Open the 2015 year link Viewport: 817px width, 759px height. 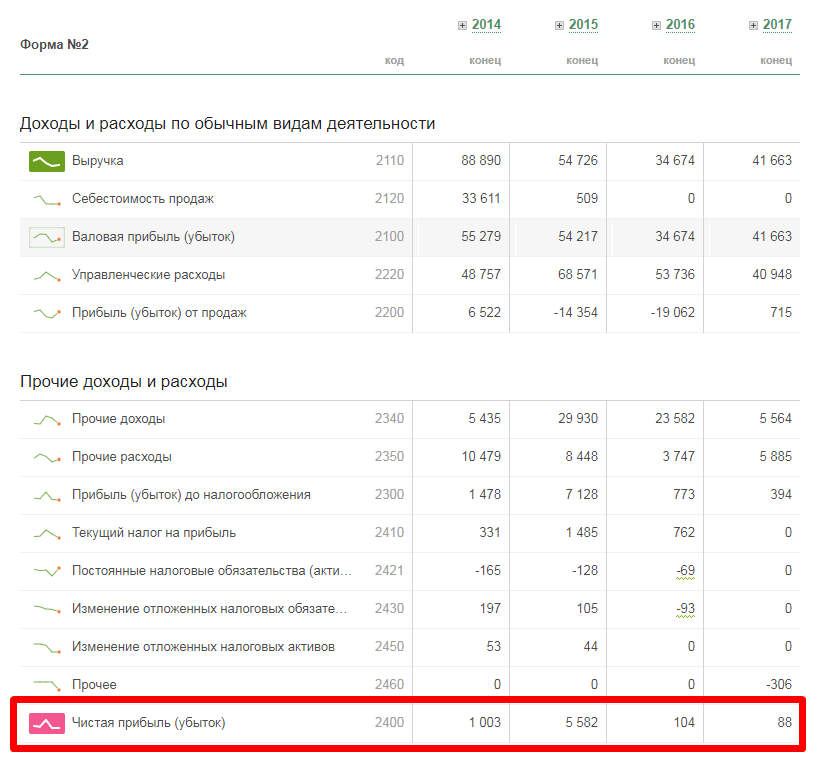583,24
